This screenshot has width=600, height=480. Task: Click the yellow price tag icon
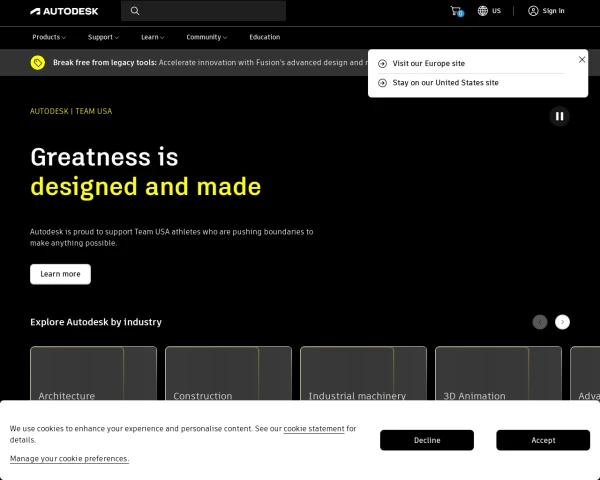coord(38,62)
